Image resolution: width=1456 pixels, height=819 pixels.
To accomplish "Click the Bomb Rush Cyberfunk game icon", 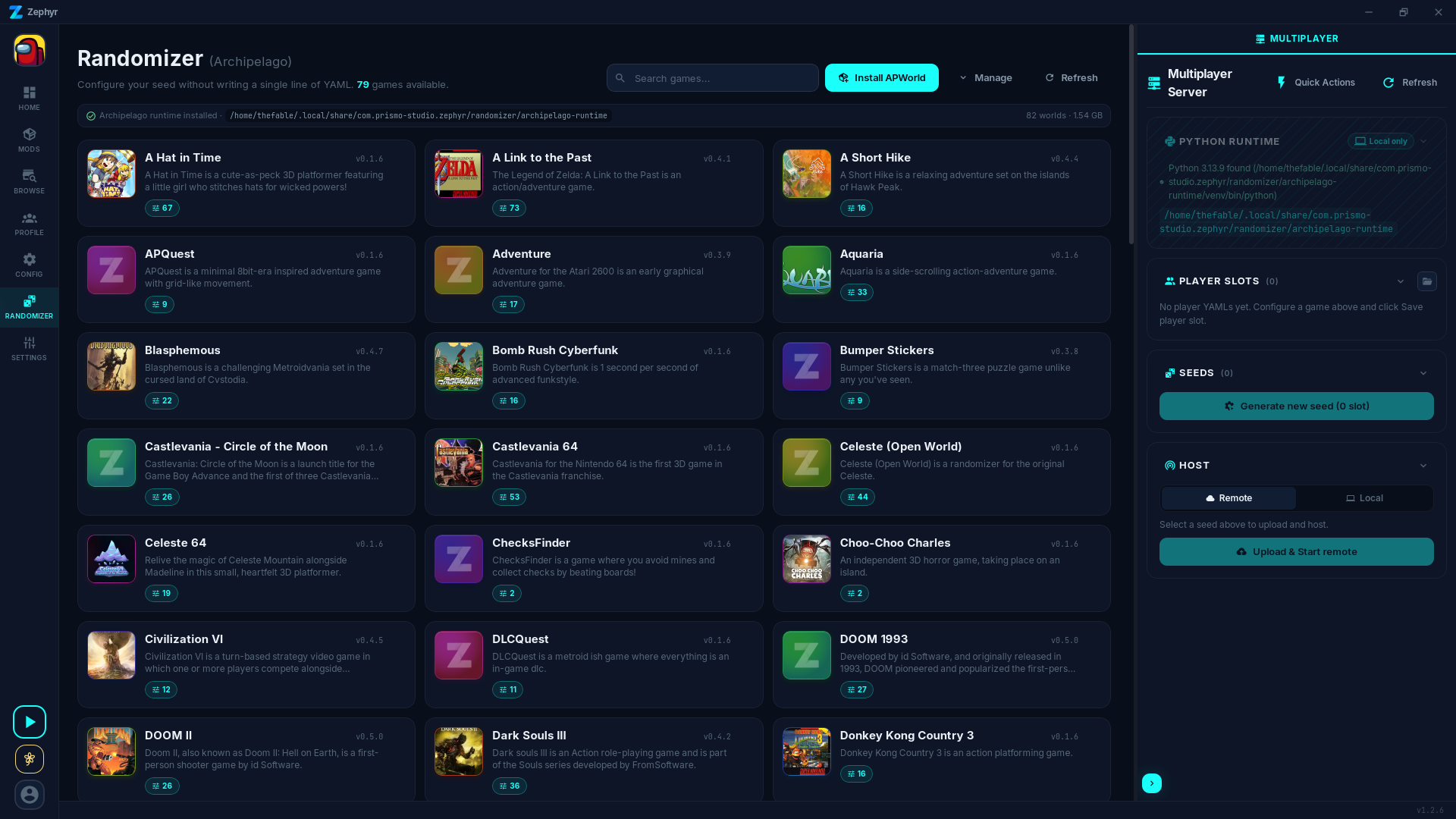I will [459, 366].
